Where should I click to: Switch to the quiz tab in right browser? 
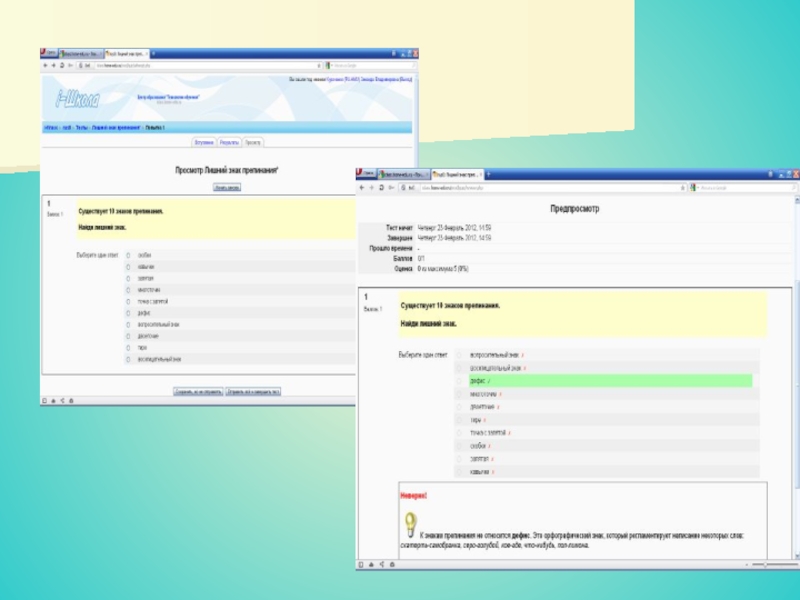tap(457, 174)
